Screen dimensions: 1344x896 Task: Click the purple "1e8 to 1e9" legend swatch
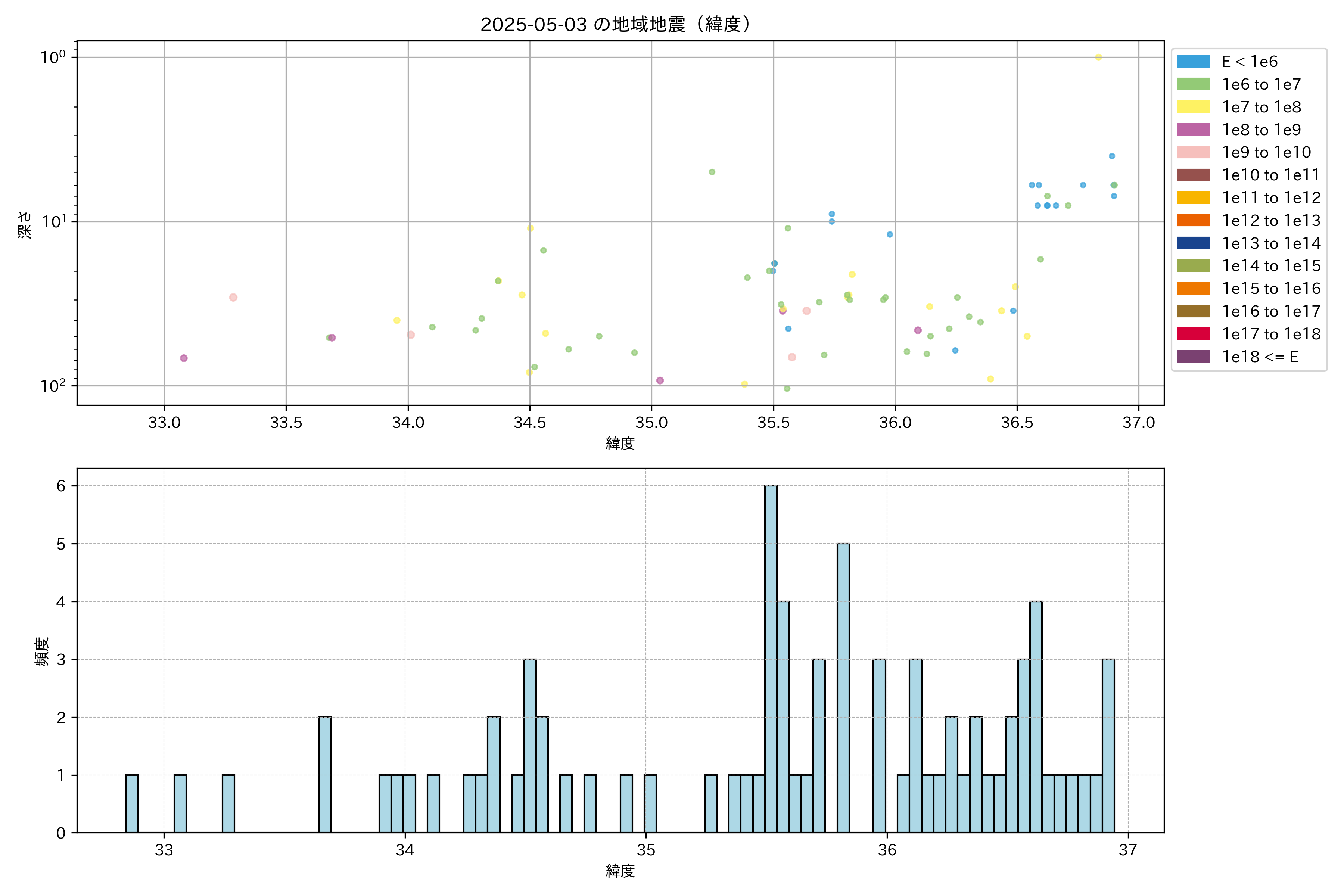(1192, 130)
